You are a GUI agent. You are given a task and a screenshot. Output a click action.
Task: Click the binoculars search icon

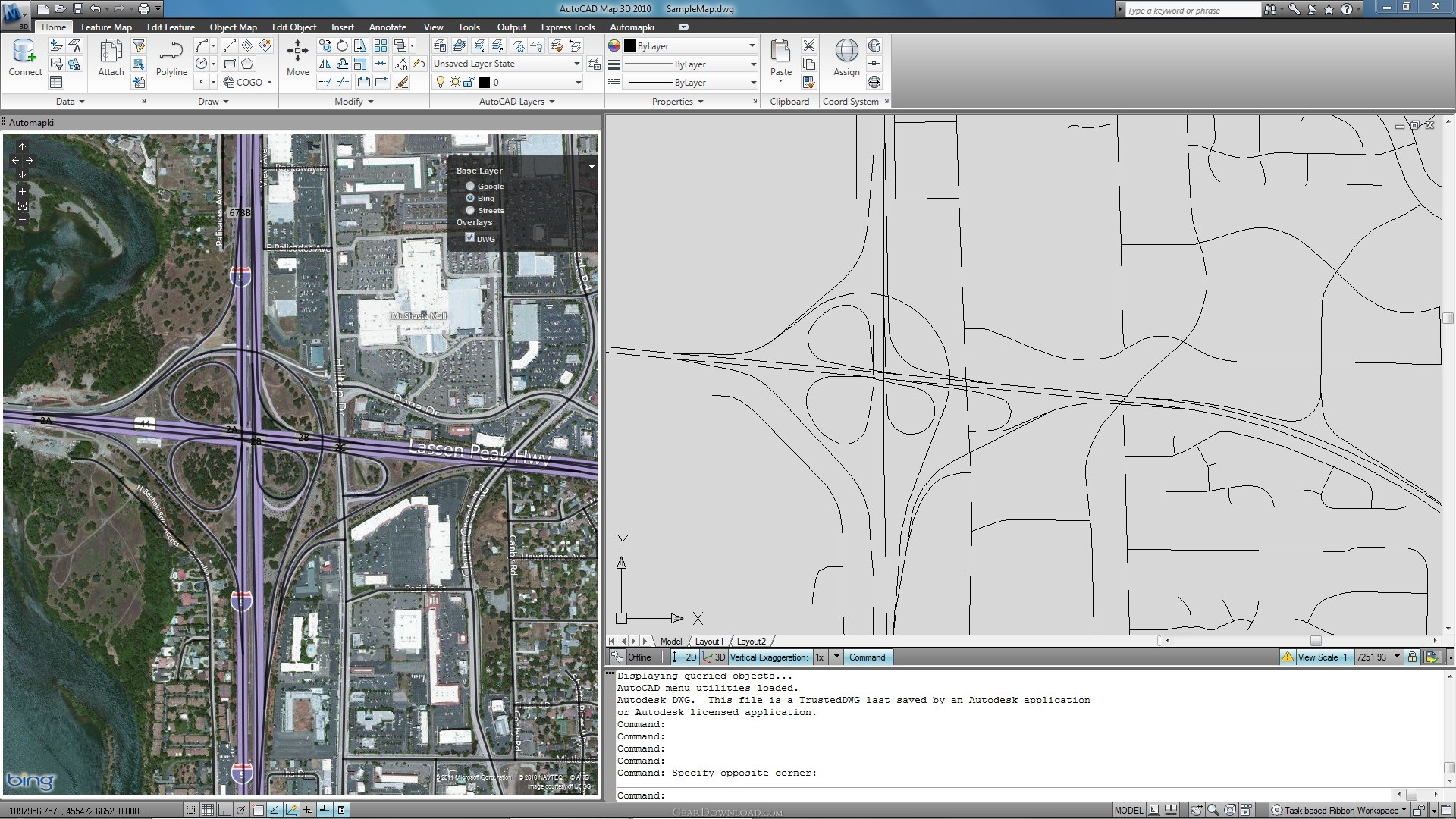point(1269,9)
